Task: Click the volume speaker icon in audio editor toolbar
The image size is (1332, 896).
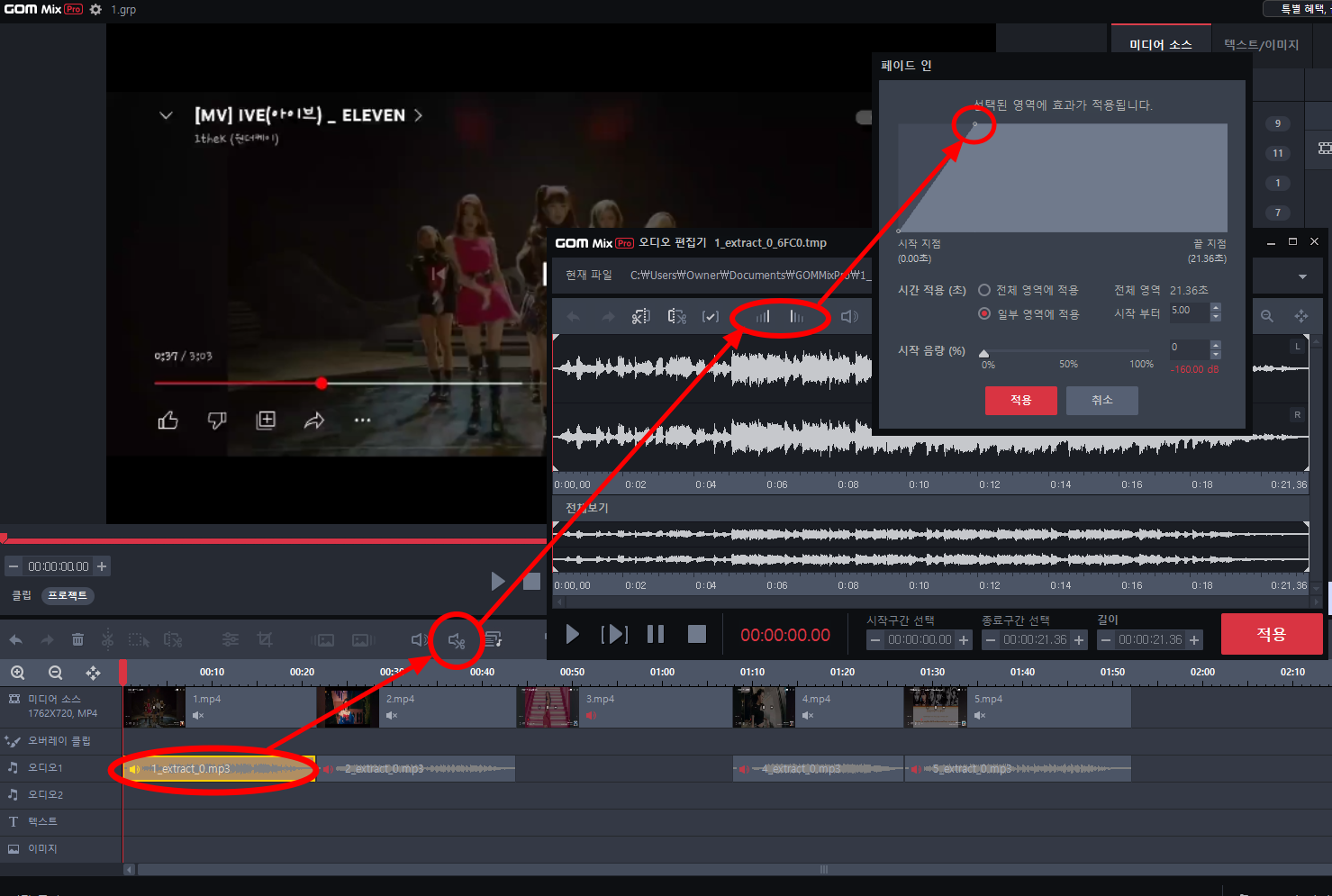Action: click(x=849, y=316)
